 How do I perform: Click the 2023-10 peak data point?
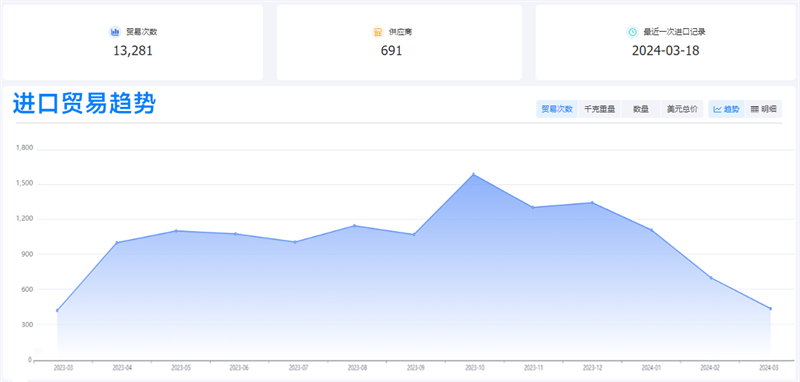pos(473,174)
